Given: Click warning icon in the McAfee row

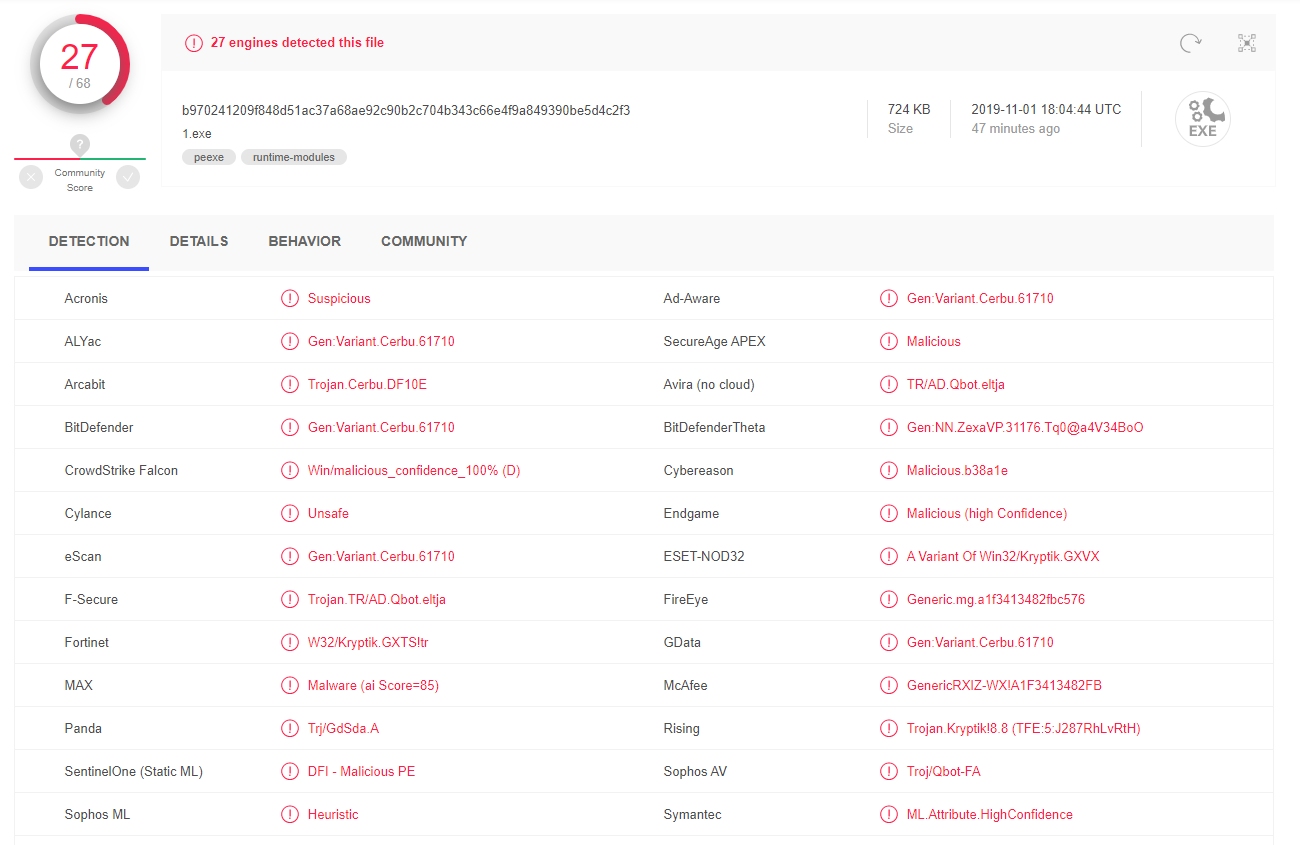Looking at the screenshot, I should (x=889, y=685).
